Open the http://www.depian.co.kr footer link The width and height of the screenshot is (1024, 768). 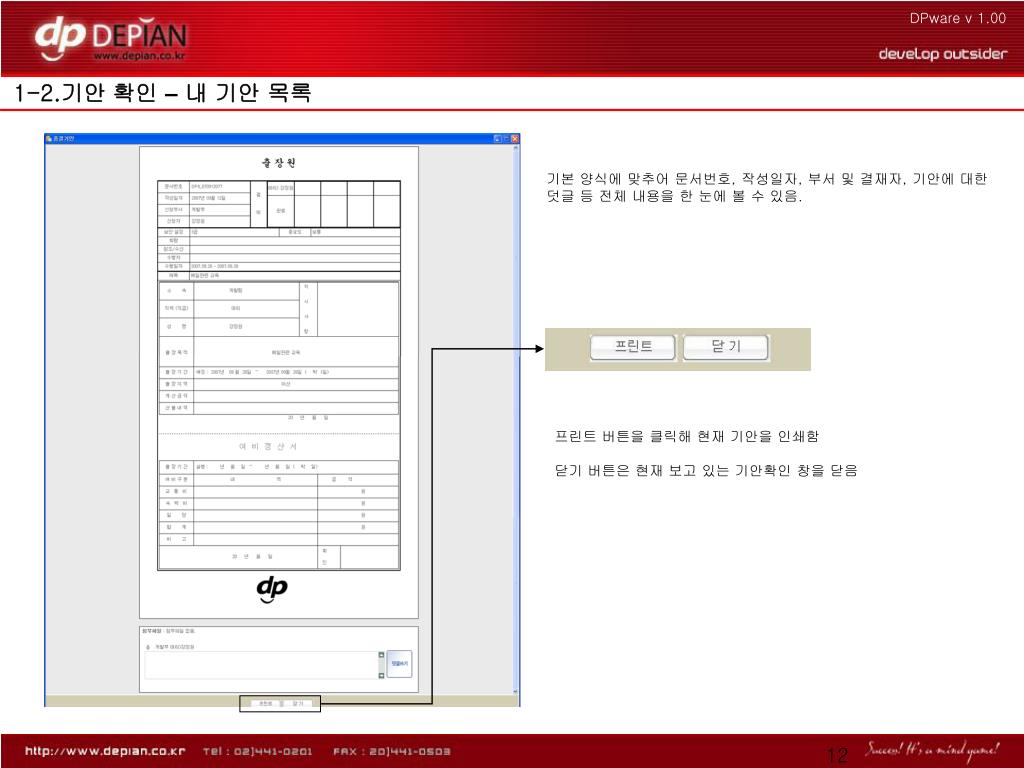click(105, 751)
